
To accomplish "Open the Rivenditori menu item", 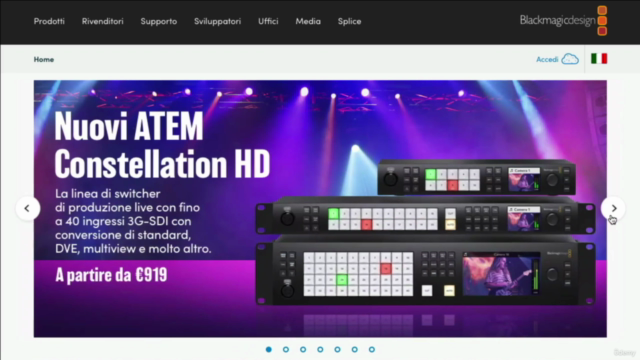I will (102, 21).
